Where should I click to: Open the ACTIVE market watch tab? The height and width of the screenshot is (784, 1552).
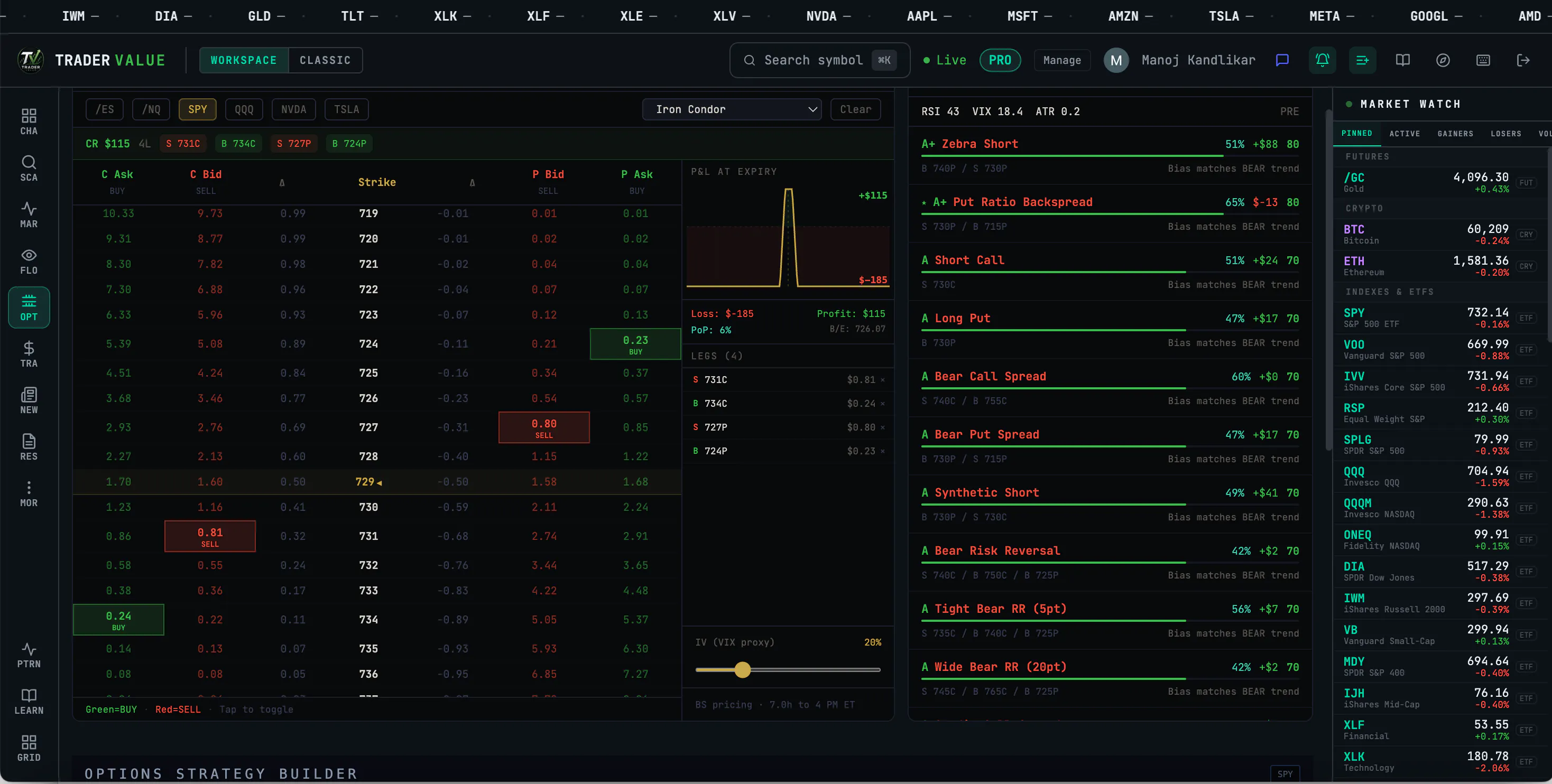(1405, 134)
